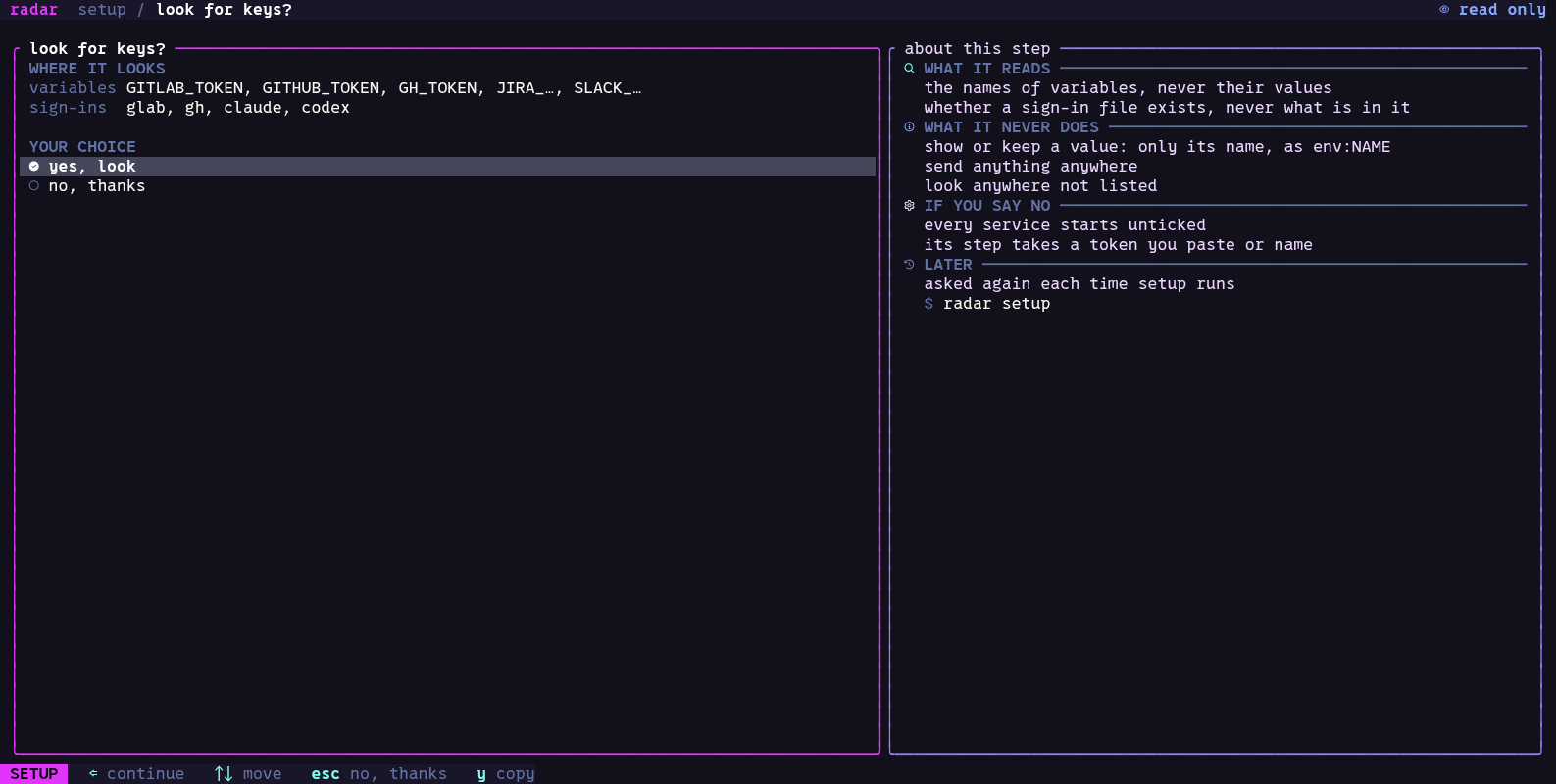
Task: Click the magnifier icon beside WHAT IT READS
Action: click(909, 69)
